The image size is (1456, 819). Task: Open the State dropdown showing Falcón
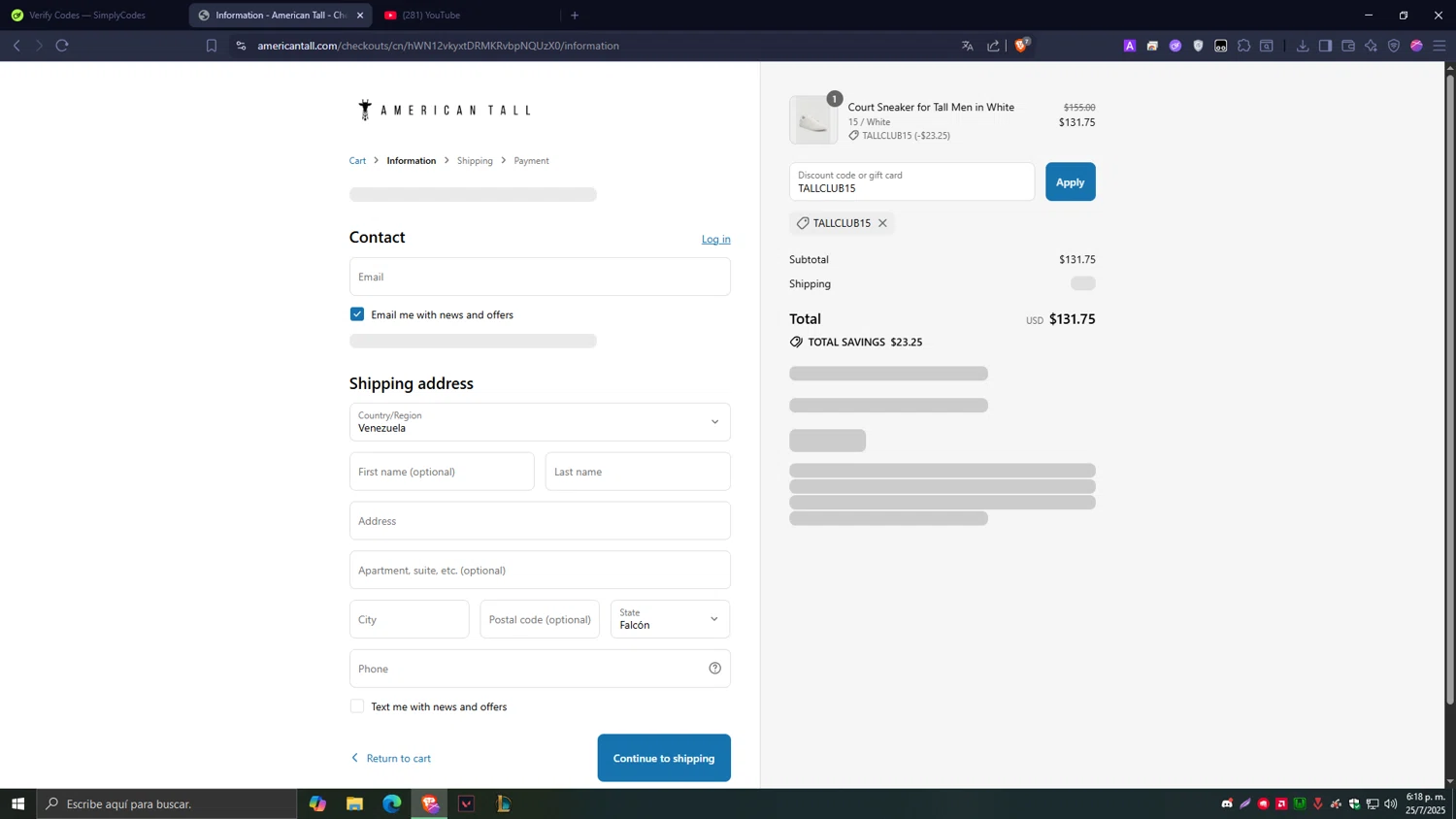tap(670, 619)
